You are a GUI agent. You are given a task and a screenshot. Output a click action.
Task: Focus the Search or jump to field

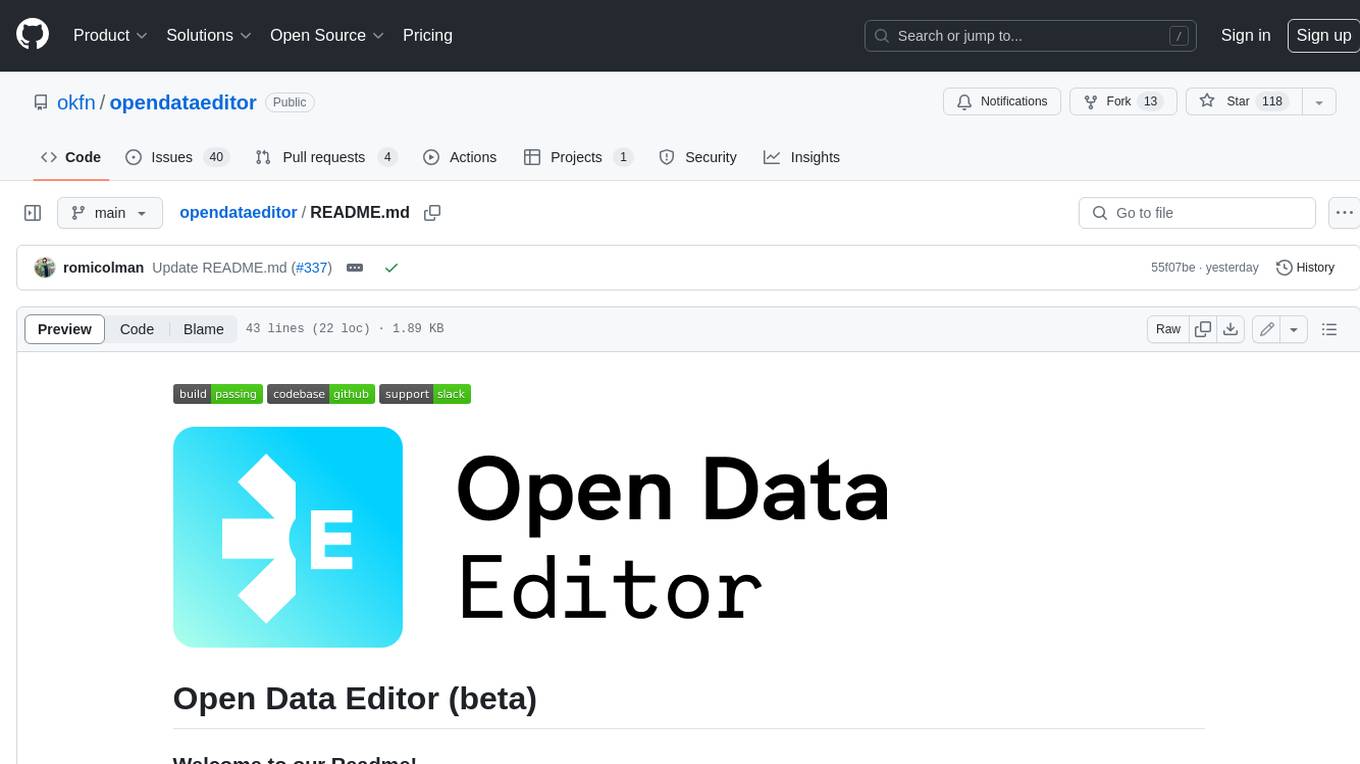1032,36
